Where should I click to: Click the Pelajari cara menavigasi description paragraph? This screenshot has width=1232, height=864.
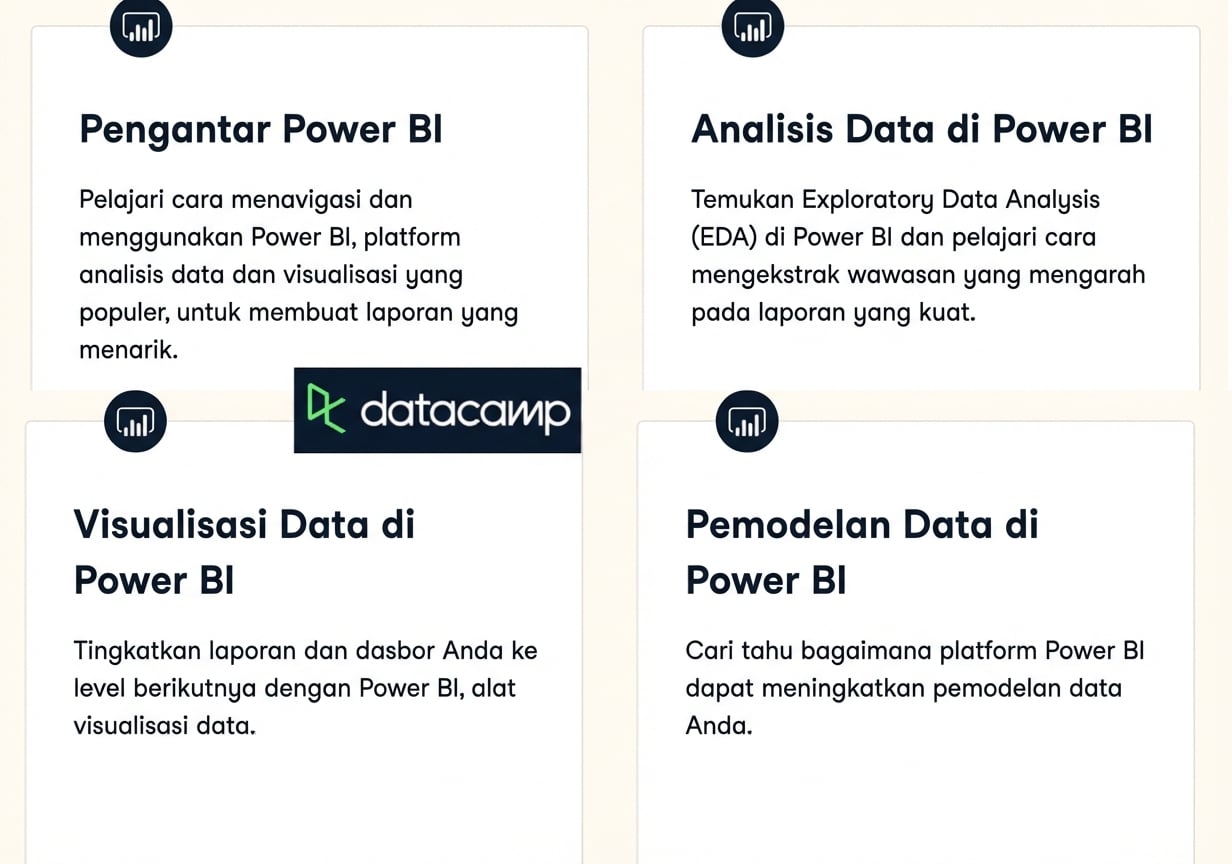coord(299,275)
